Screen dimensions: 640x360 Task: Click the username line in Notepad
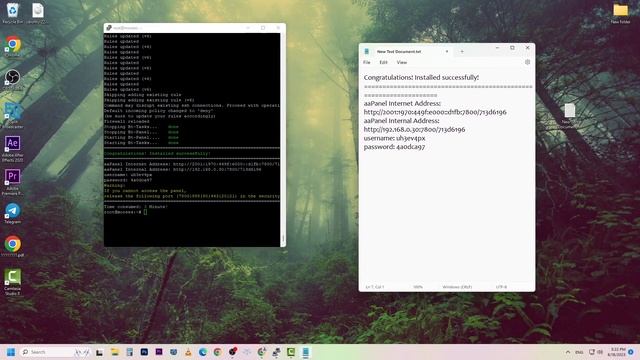click(394, 138)
